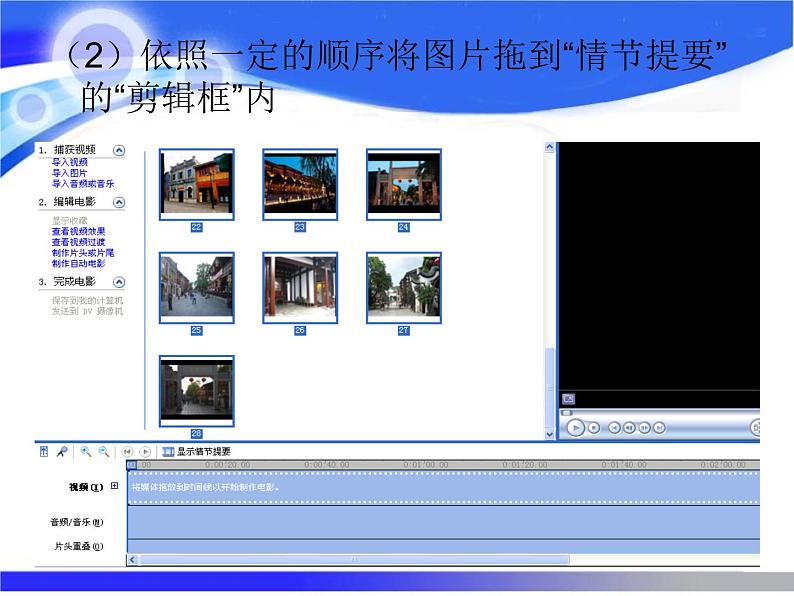This screenshot has width=794, height=596.
Task: Click the 片头重叠 title overlay track
Action: pyautogui.click(x=444, y=546)
